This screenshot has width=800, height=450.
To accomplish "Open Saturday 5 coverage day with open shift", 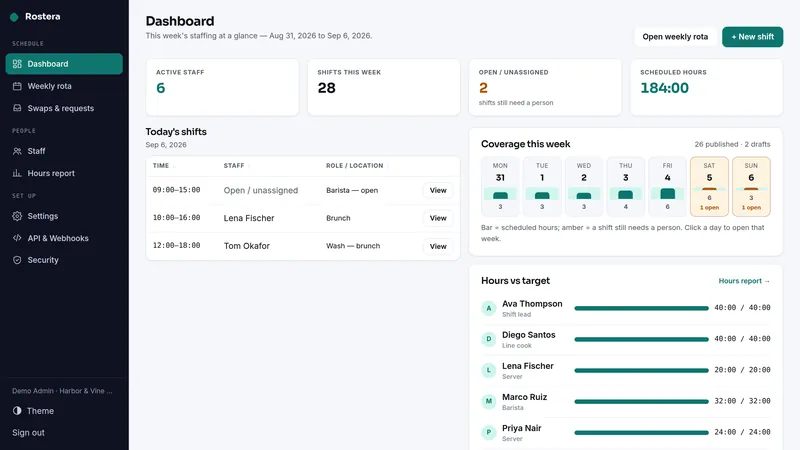I will pos(709,187).
